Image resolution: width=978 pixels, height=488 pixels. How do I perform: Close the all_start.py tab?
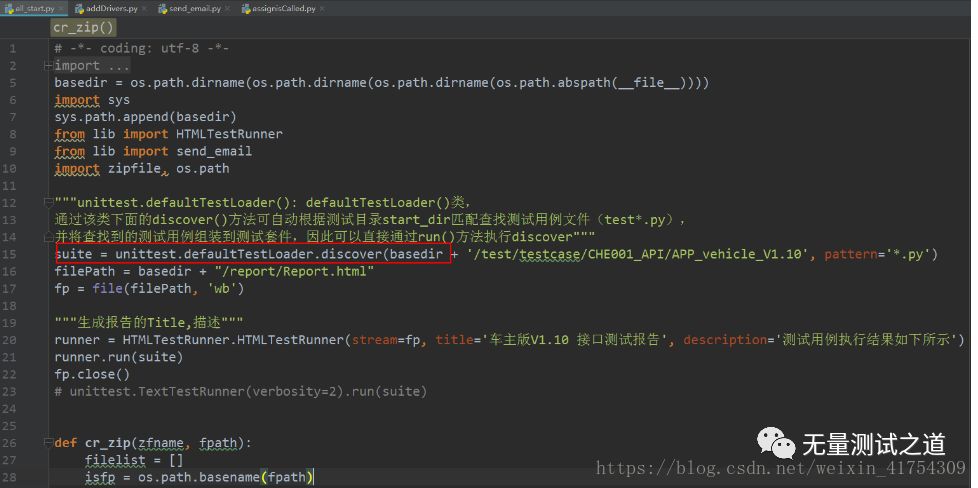(x=61, y=9)
